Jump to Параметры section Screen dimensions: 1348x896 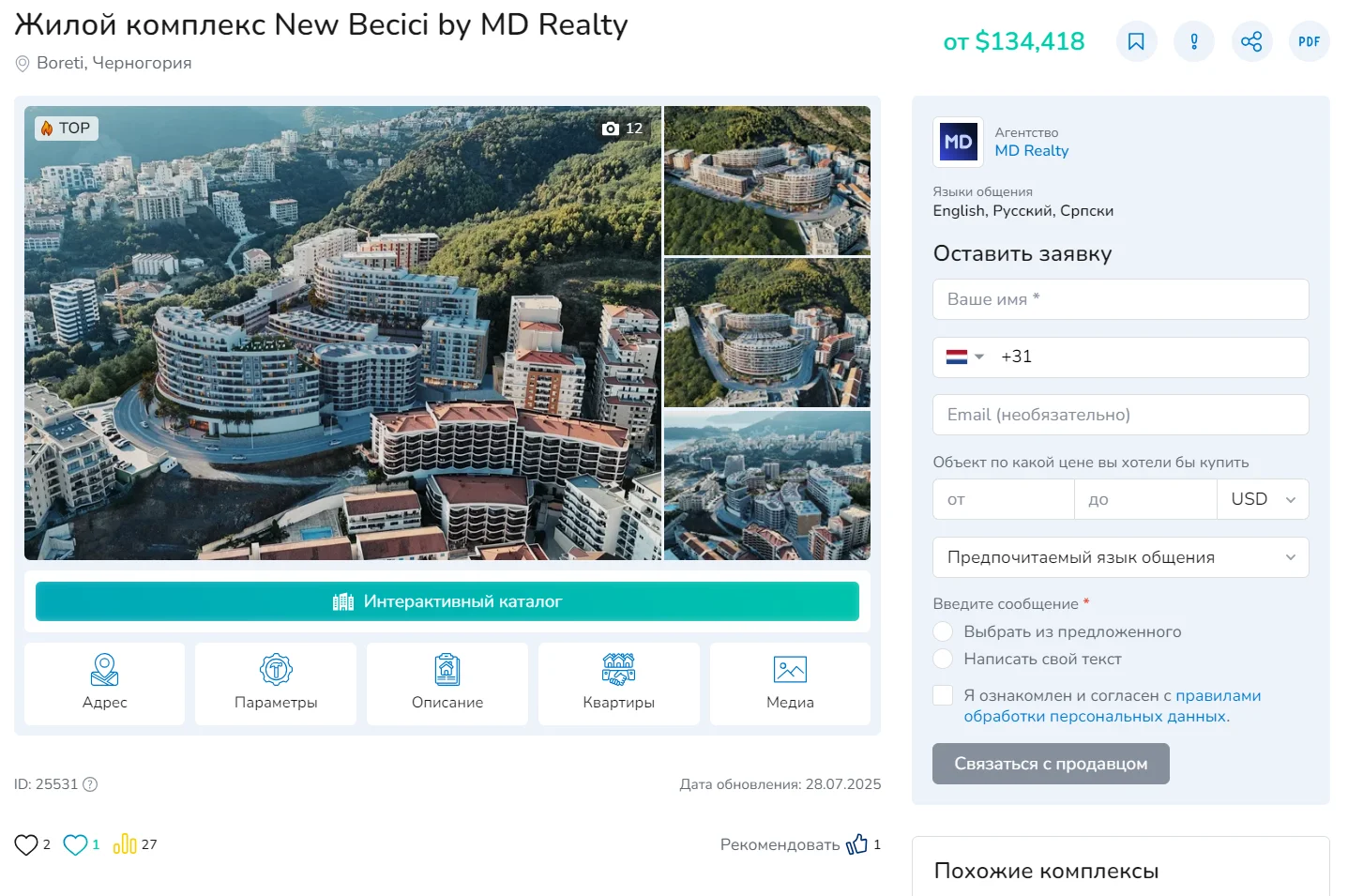tap(276, 683)
